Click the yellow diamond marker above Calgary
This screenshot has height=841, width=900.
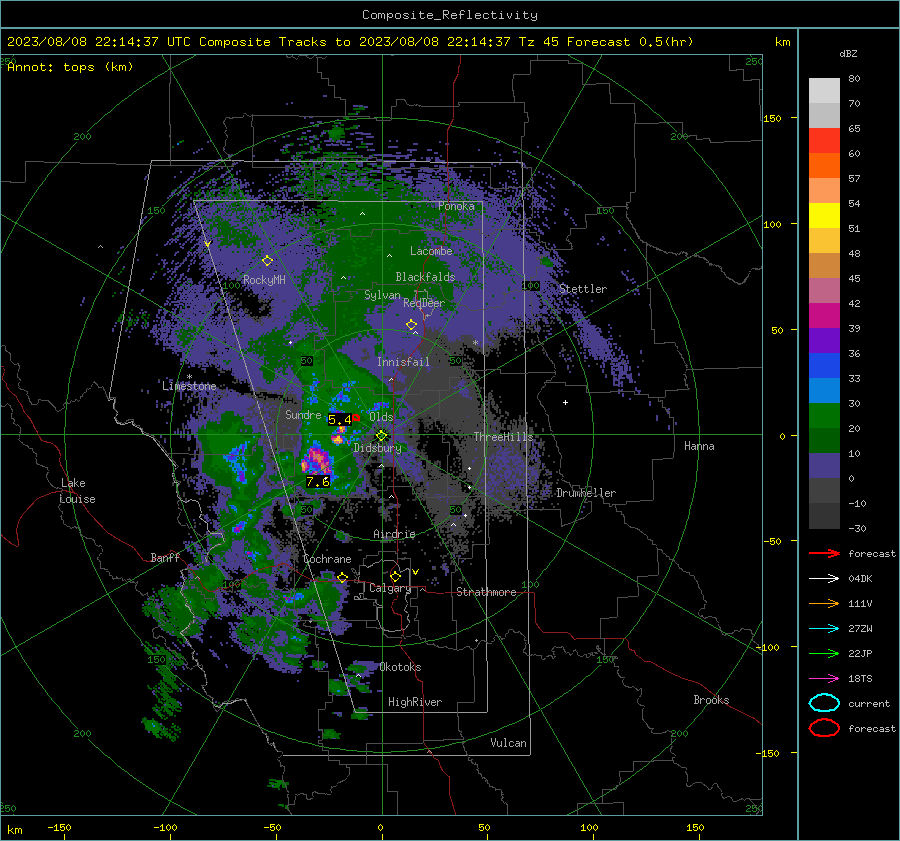point(395,576)
